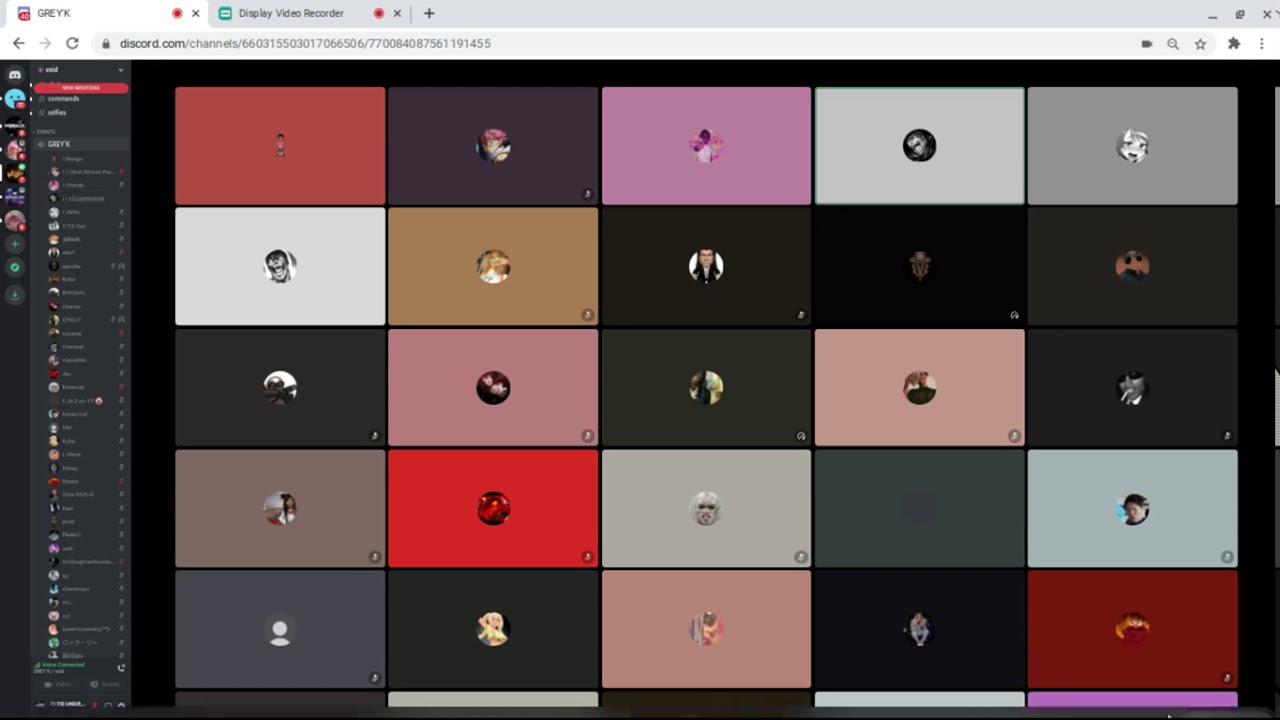Focus the dark red tile with orange avatar
Image resolution: width=1280 pixels, height=720 pixels.
click(x=1132, y=629)
